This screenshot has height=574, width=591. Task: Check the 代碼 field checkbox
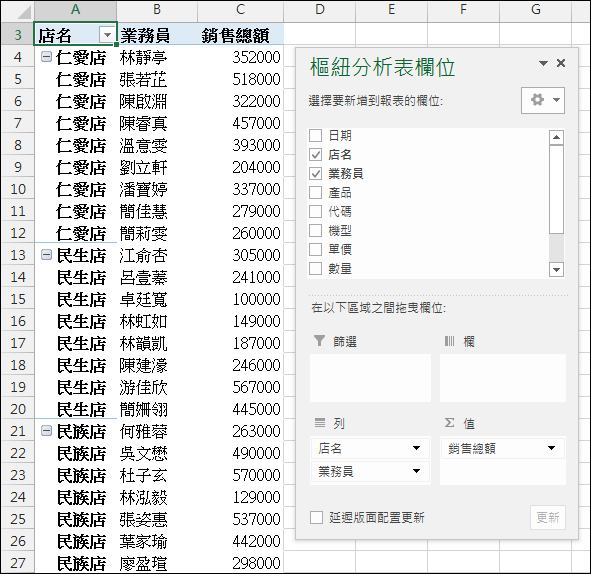315,211
